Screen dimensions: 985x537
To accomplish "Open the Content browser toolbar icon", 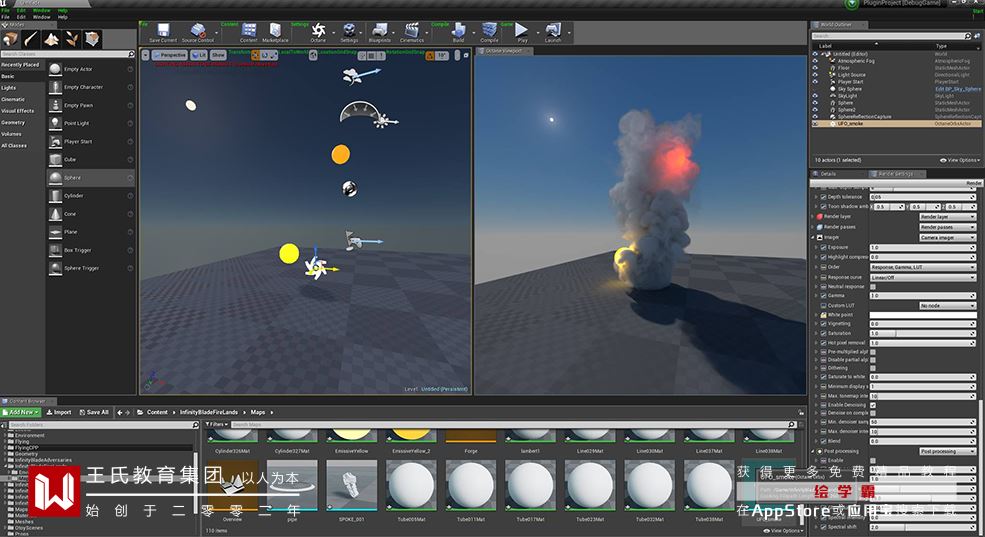I will tap(249, 32).
